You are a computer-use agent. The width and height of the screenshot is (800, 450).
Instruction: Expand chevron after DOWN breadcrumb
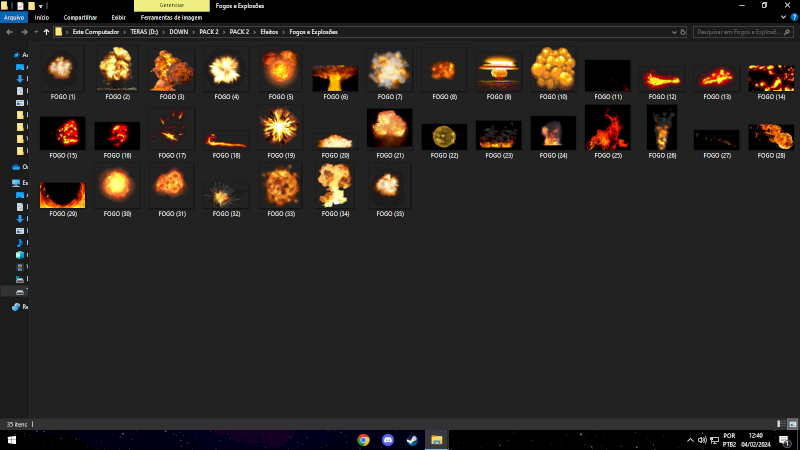click(194, 32)
